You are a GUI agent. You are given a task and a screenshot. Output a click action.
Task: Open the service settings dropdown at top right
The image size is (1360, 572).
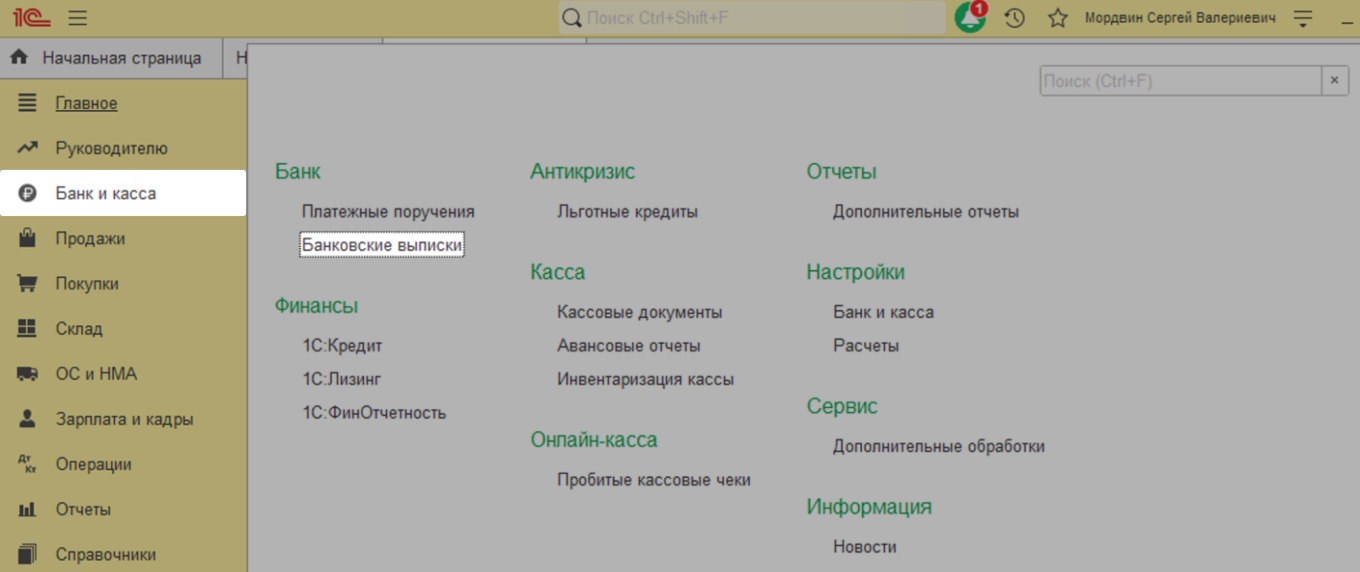[x=1302, y=18]
